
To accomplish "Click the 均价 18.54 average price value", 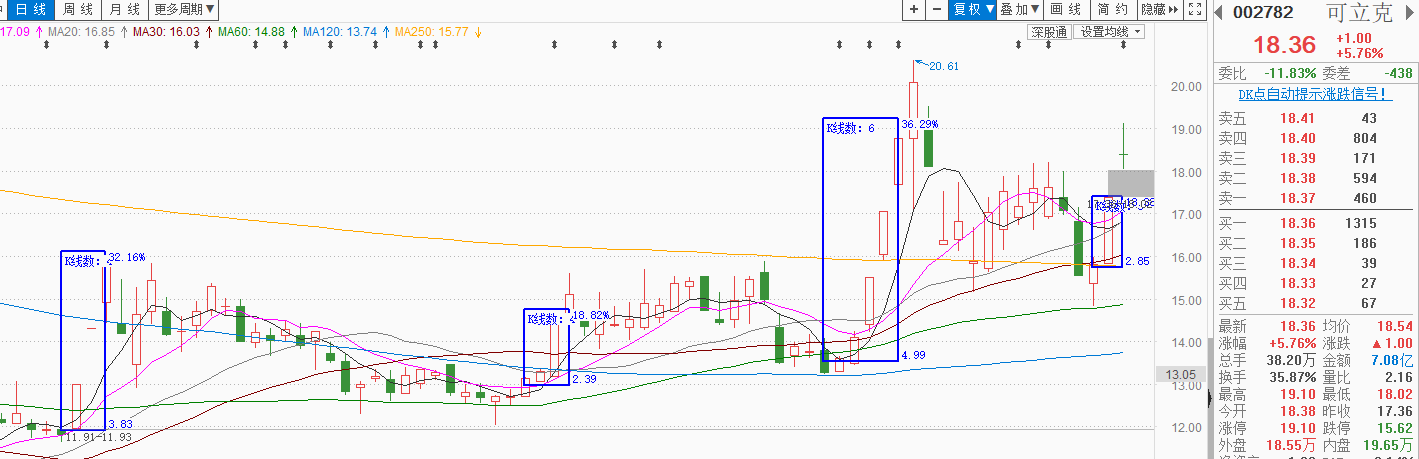I will (x=1394, y=326).
